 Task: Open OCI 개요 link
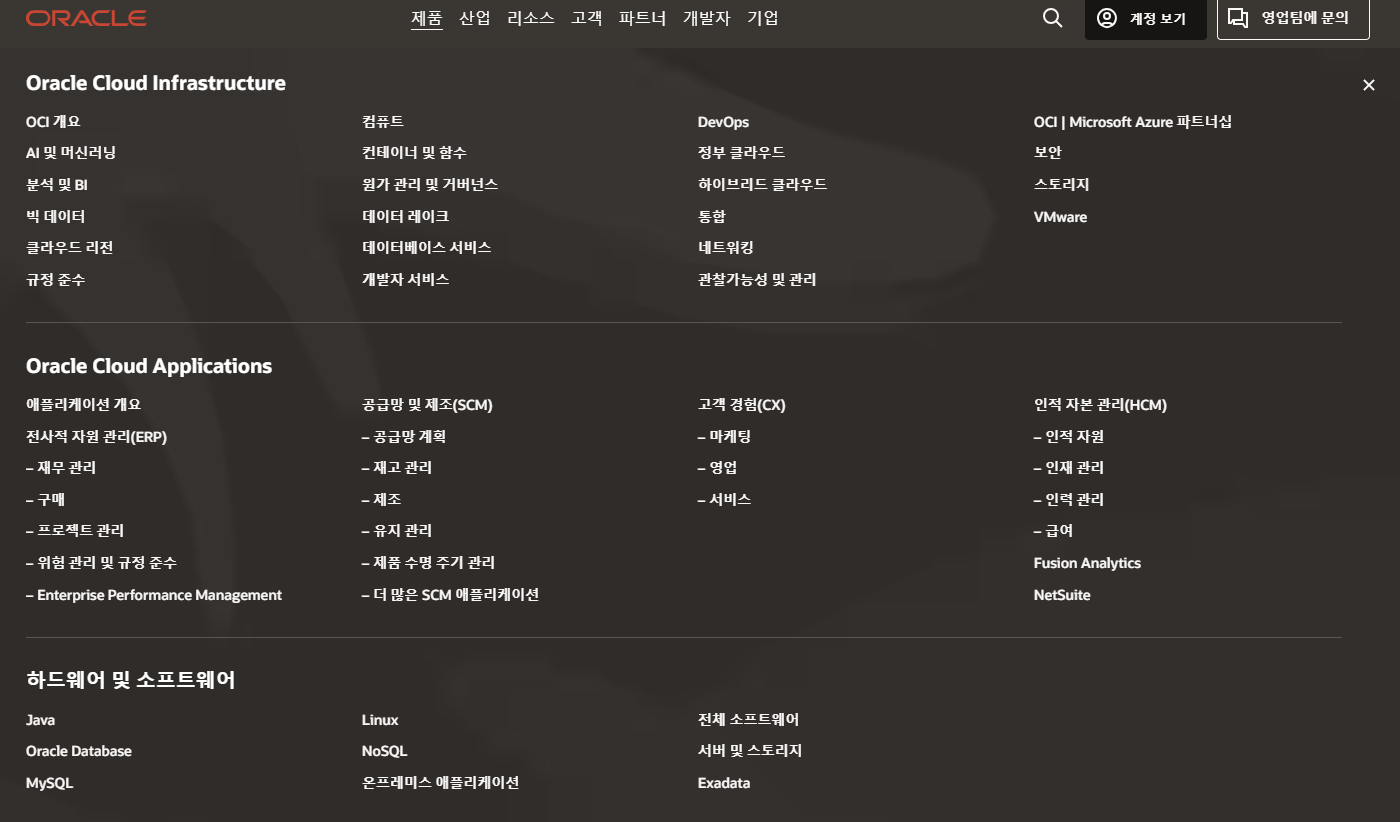tap(53, 122)
